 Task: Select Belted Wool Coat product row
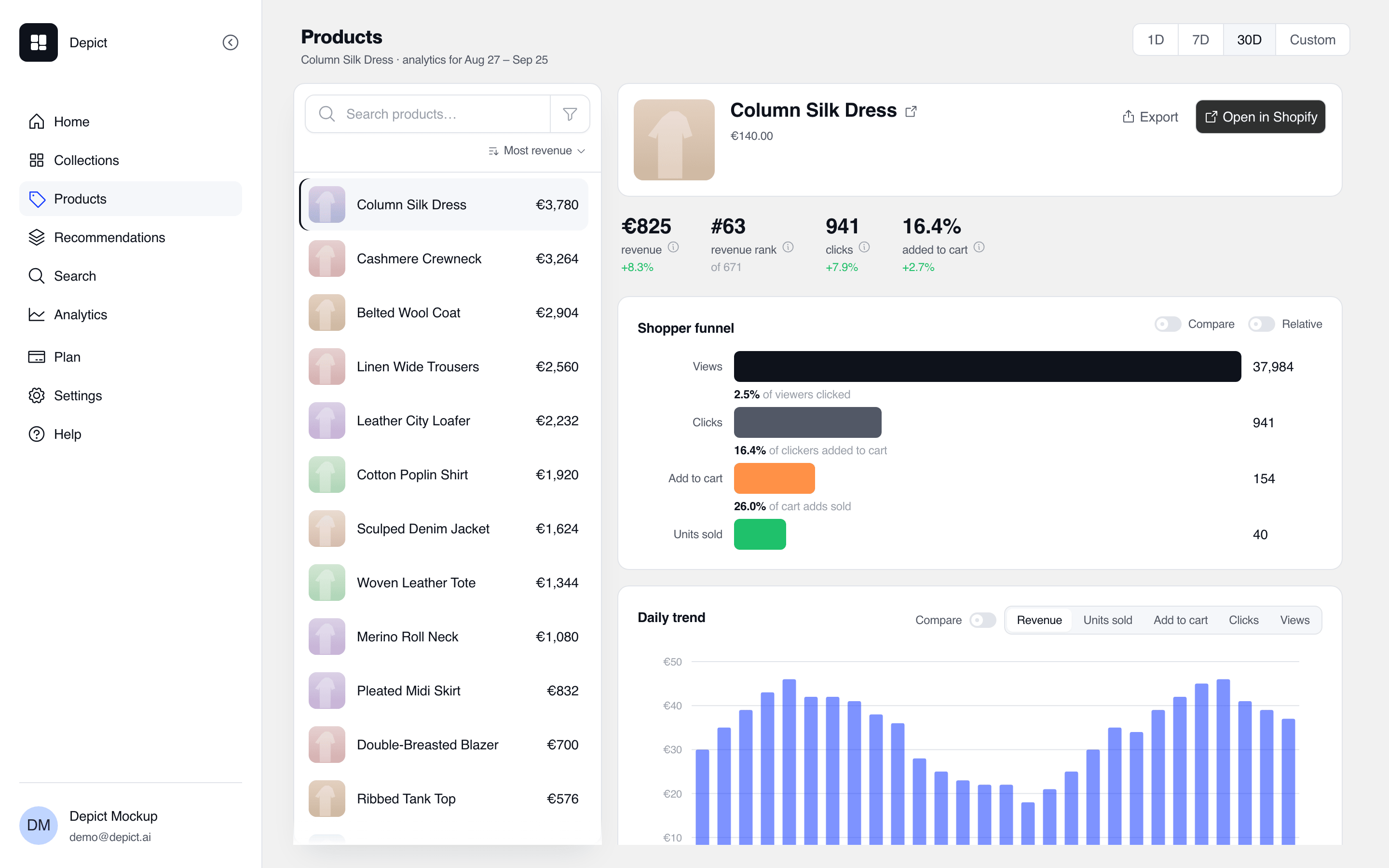point(444,313)
